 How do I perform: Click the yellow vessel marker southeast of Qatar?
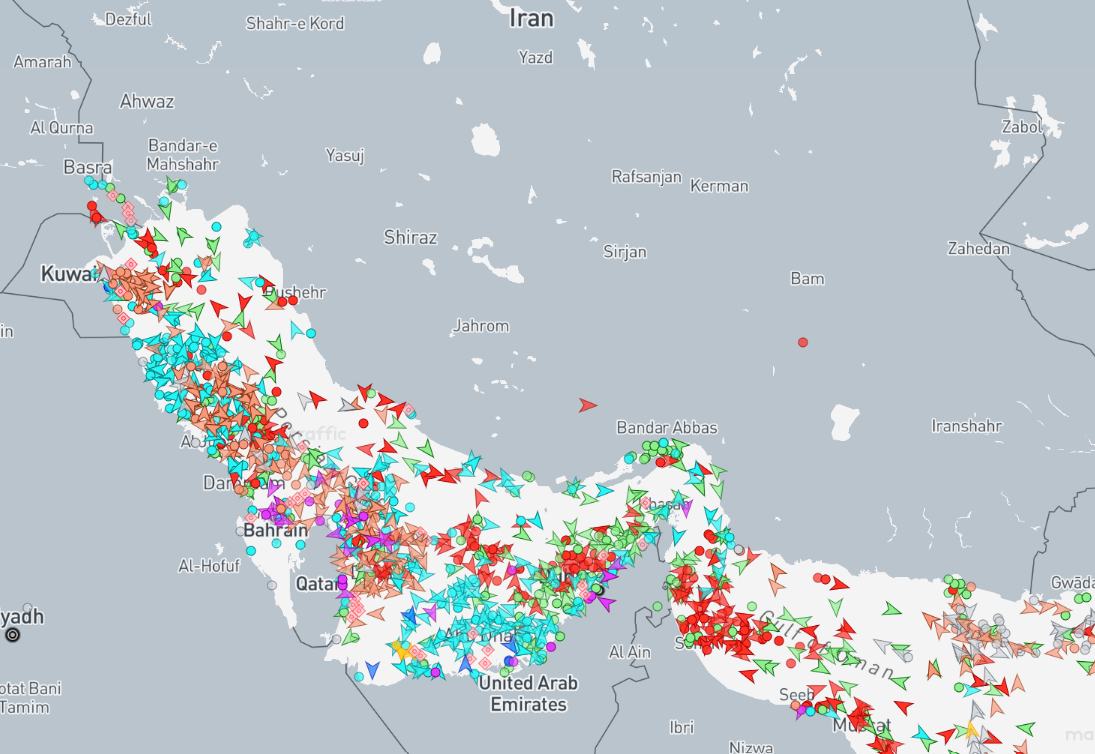[x=401, y=649]
